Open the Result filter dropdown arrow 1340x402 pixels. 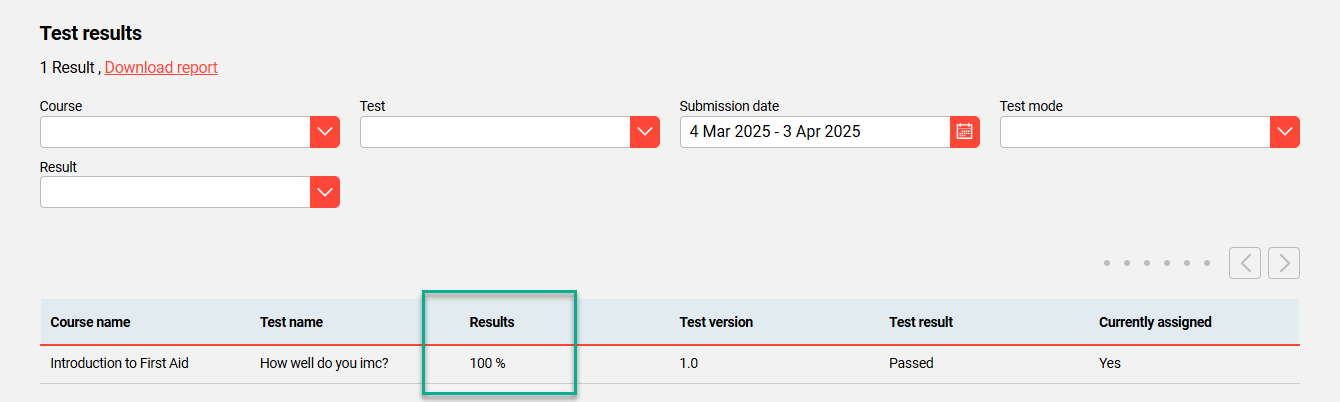coord(324,192)
